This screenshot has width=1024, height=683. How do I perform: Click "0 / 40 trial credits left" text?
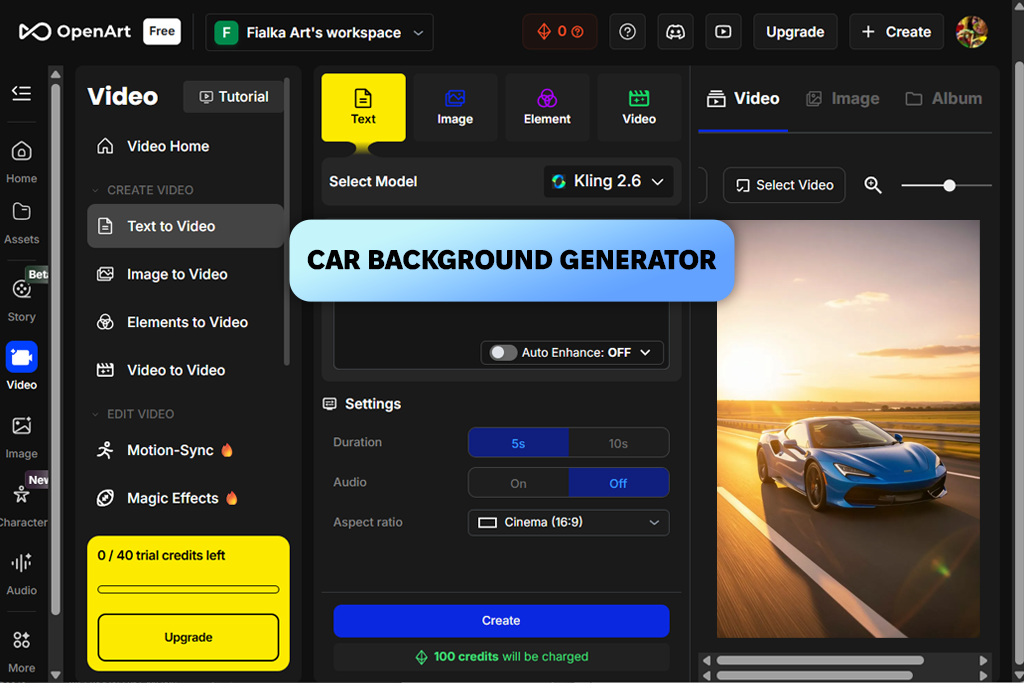tap(161, 556)
